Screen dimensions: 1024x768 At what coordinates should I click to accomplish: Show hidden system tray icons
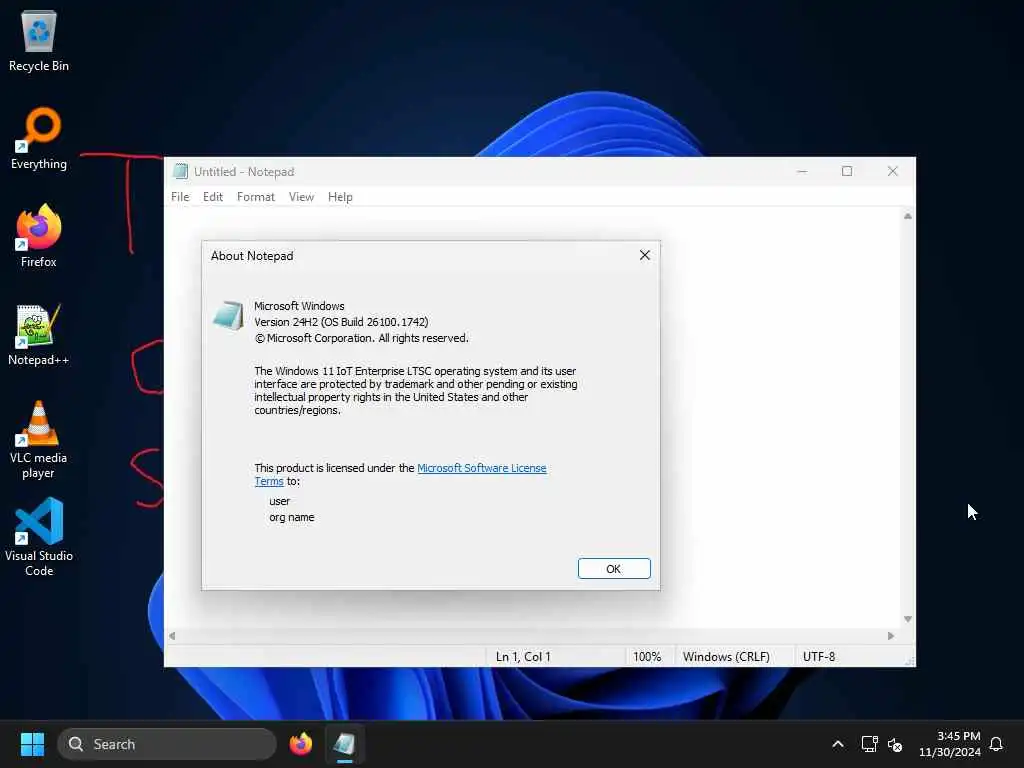point(838,744)
